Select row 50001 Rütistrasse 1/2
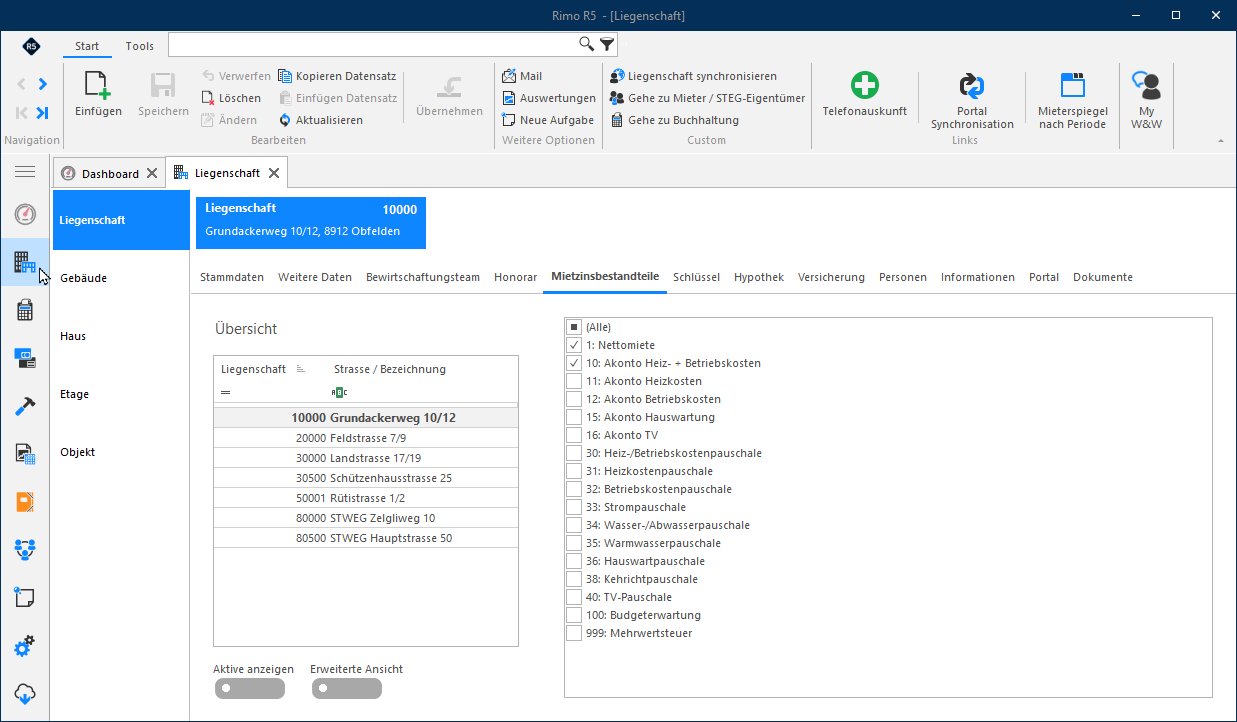The width and height of the screenshot is (1237, 722). coord(366,498)
